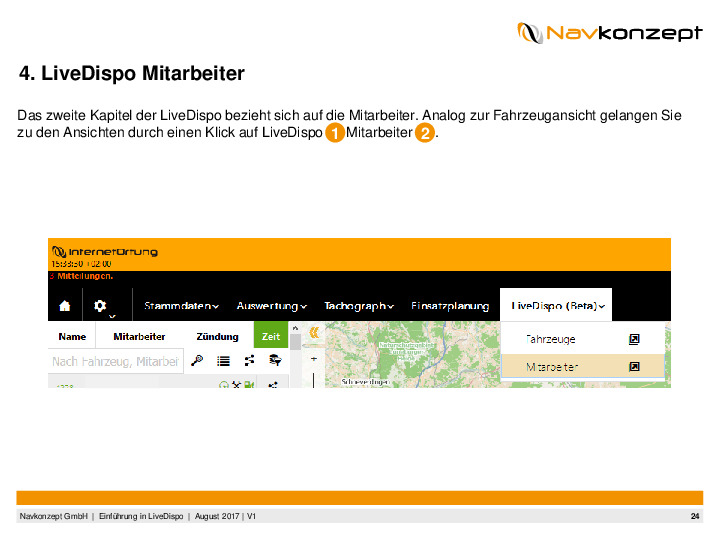This screenshot has width=720, height=540.
Task: Click the list view icon
Action: 223,361
